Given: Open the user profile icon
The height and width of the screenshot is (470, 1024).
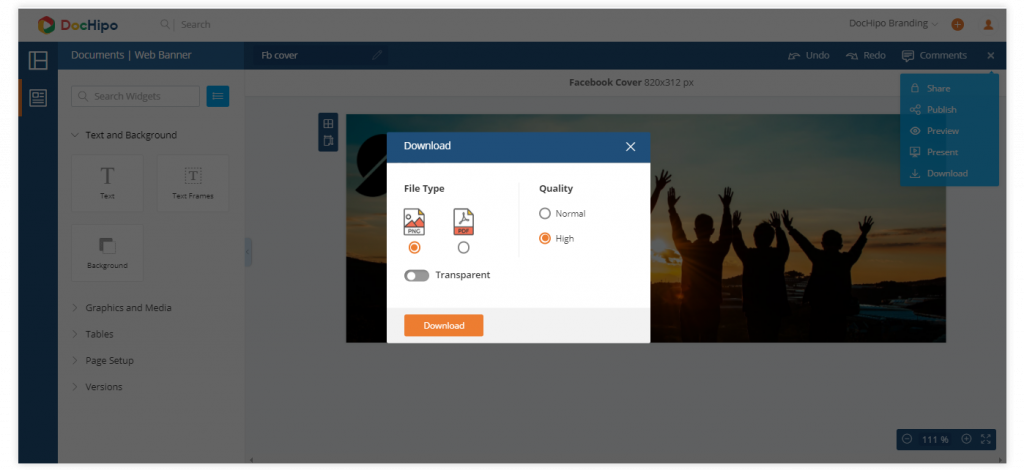Looking at the screenshot, I should (x=988, y=24).
